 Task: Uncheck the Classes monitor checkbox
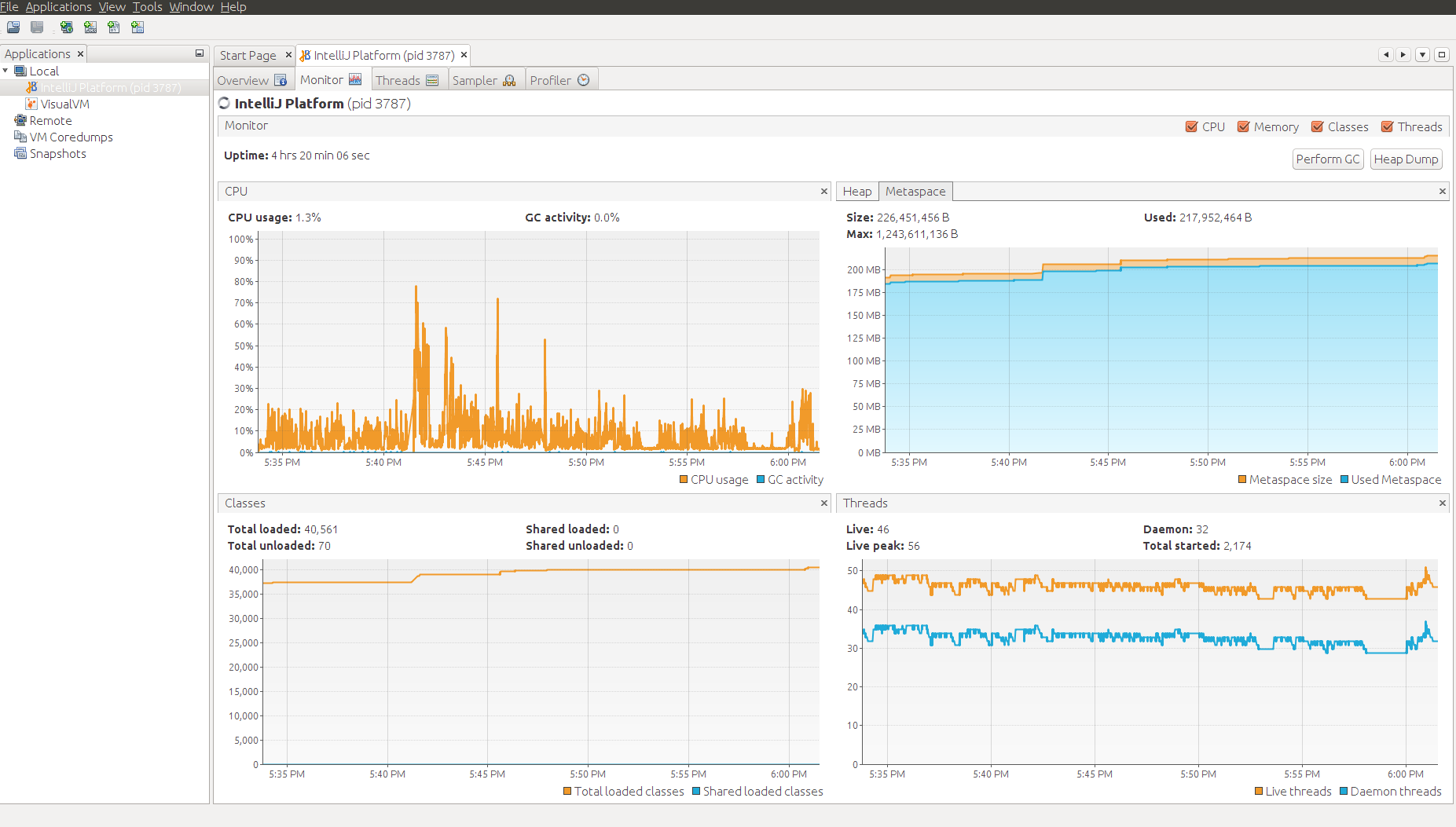[1318, 126]
